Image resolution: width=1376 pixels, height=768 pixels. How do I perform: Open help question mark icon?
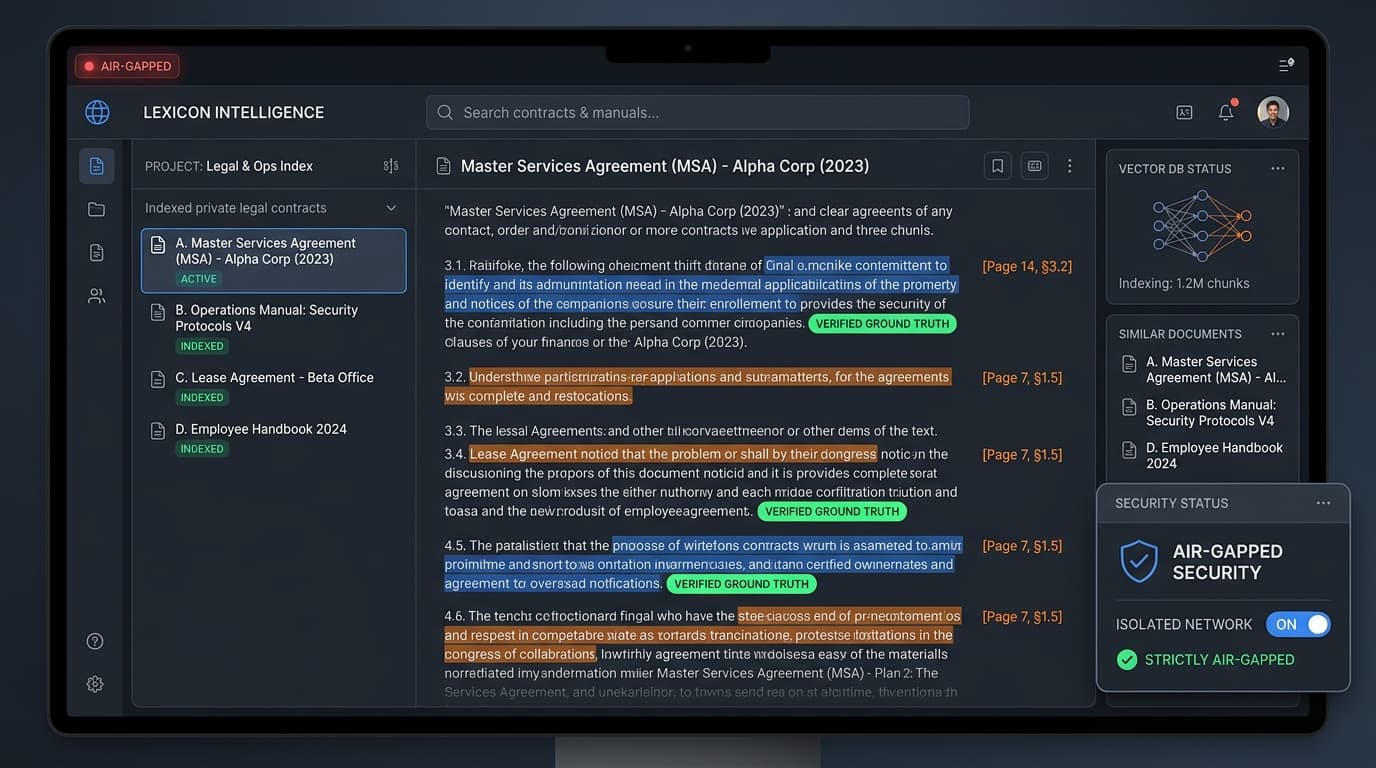coord(95,641)
